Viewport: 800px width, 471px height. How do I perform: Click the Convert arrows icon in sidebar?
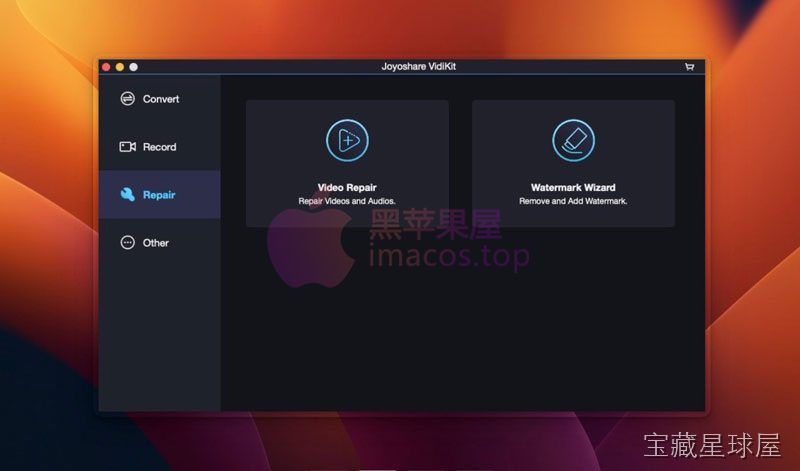[x=128, y=98]
